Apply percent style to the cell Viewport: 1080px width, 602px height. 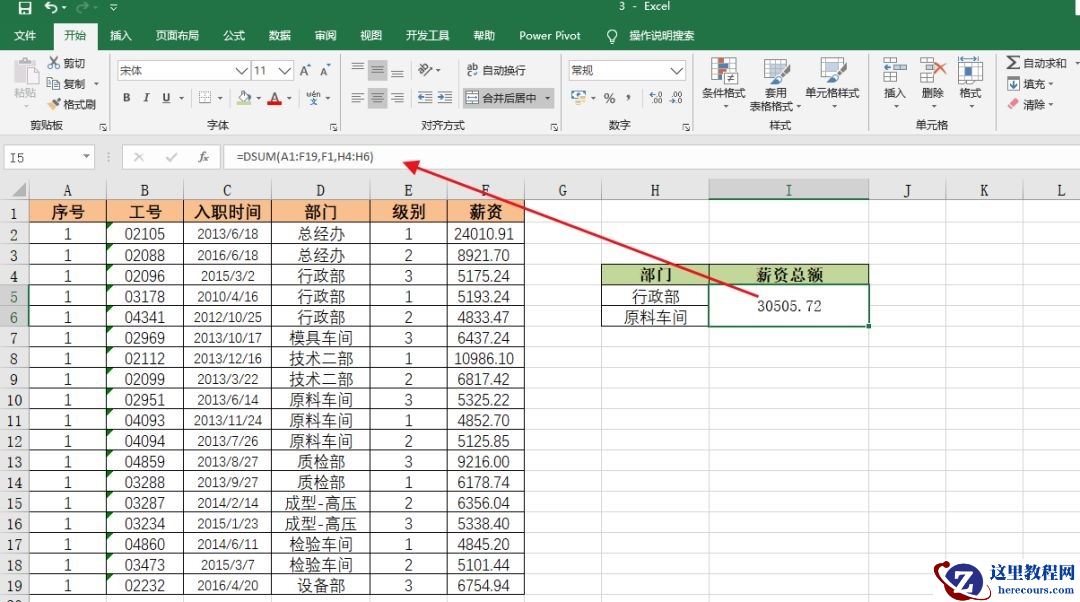(x=609, y=98)
